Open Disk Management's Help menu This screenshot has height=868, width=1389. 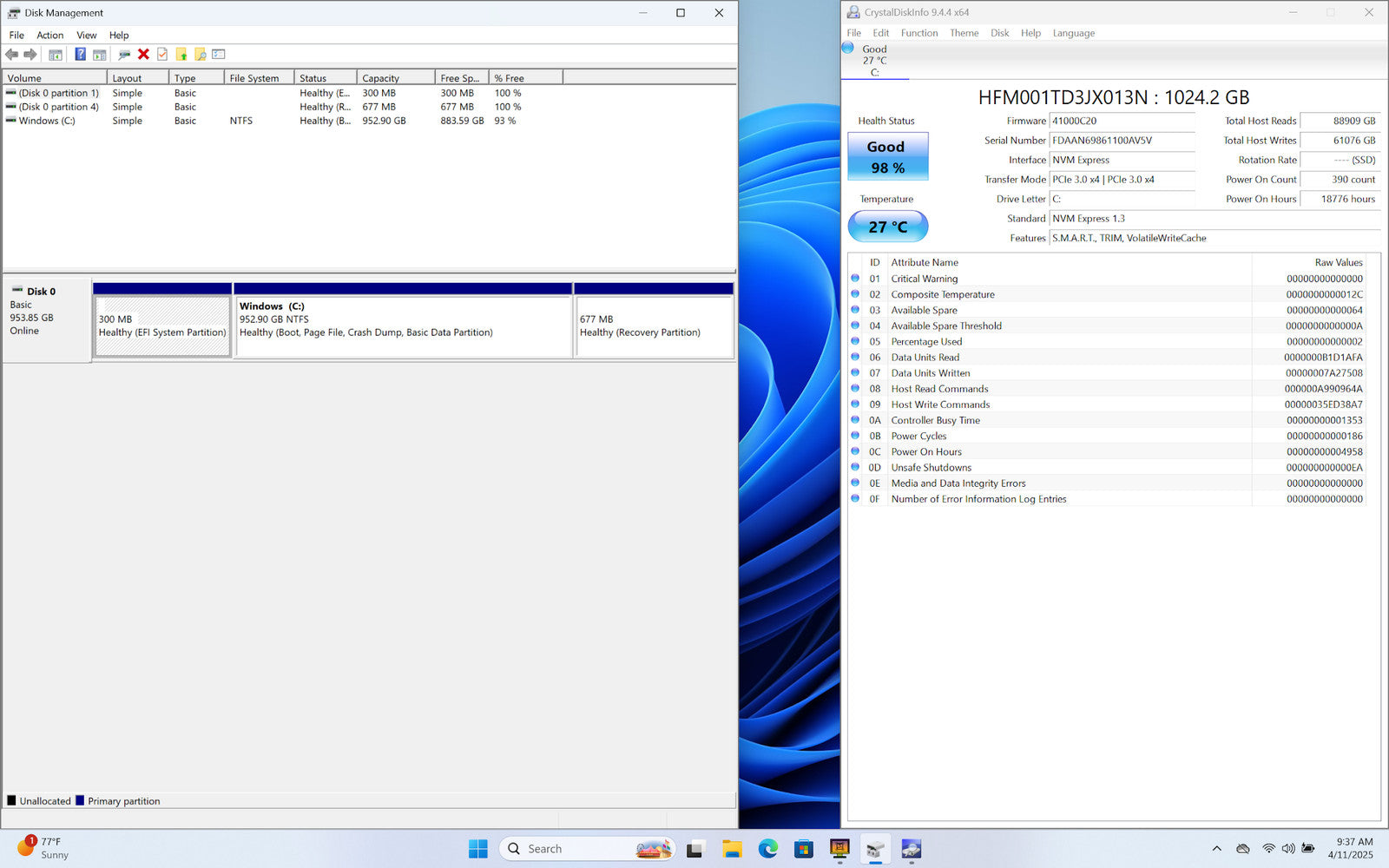click(119, 36)
